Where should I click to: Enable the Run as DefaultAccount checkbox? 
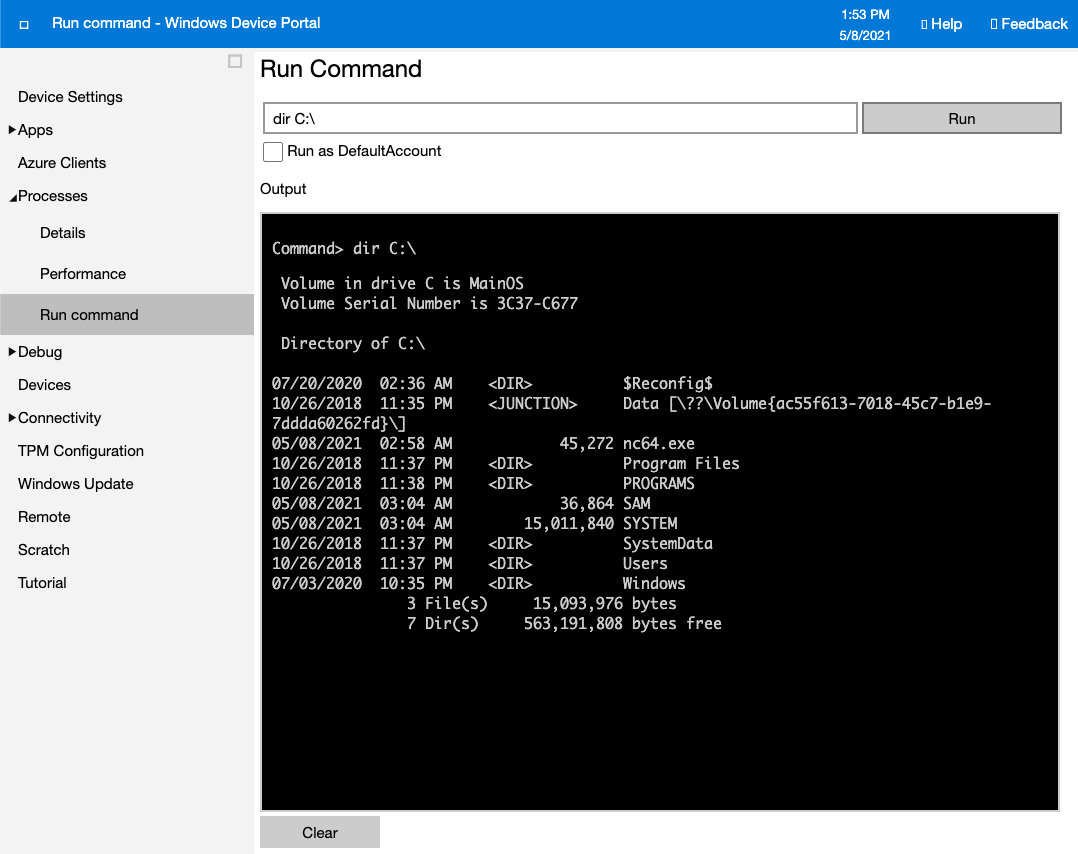272,152
